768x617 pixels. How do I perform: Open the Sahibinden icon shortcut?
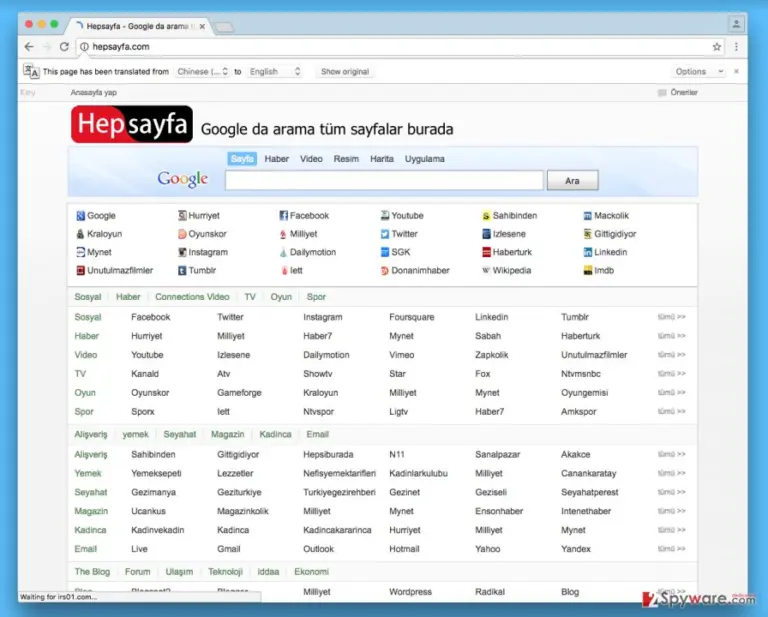[x=486, y=215]
